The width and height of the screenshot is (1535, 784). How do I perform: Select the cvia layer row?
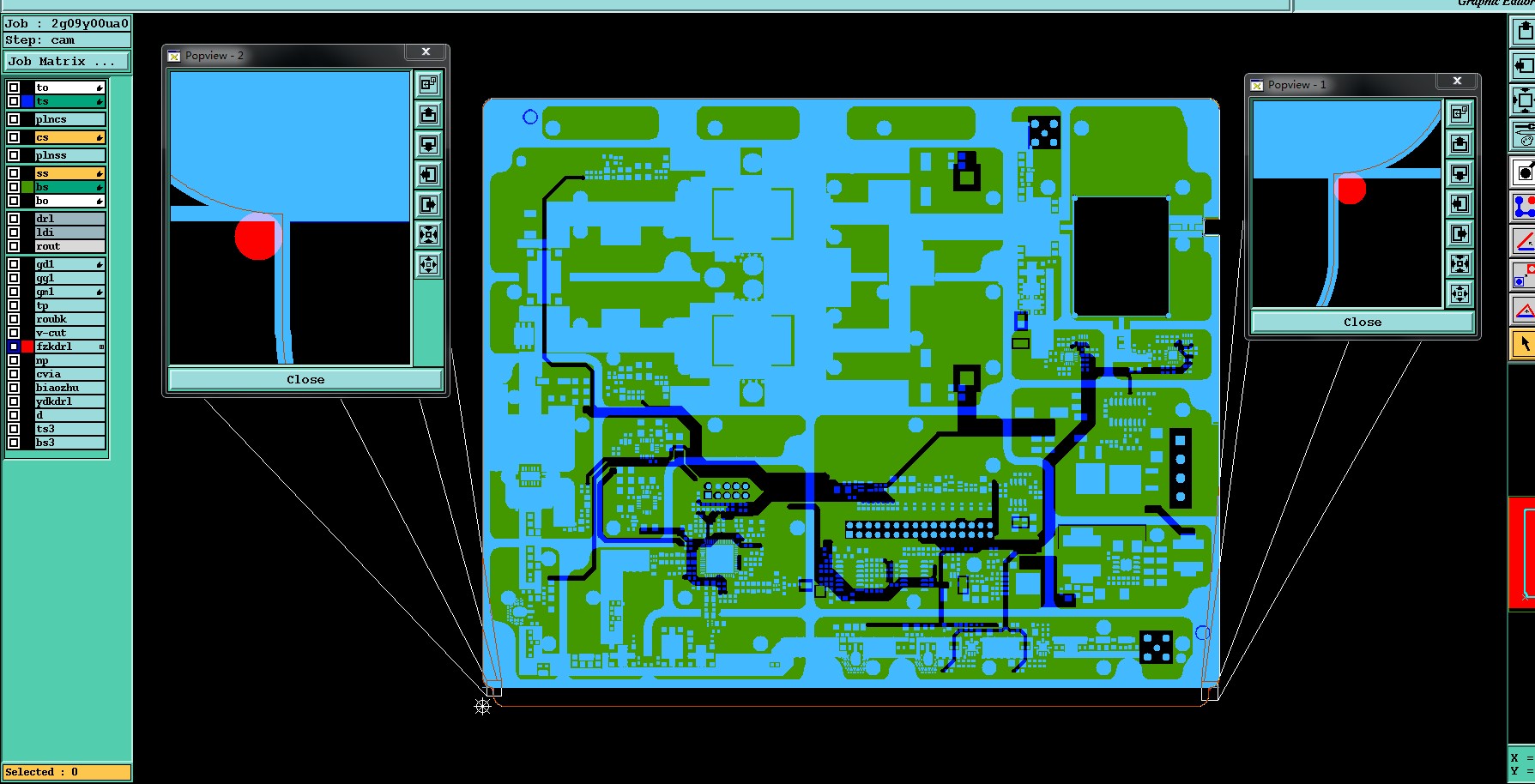69,374
